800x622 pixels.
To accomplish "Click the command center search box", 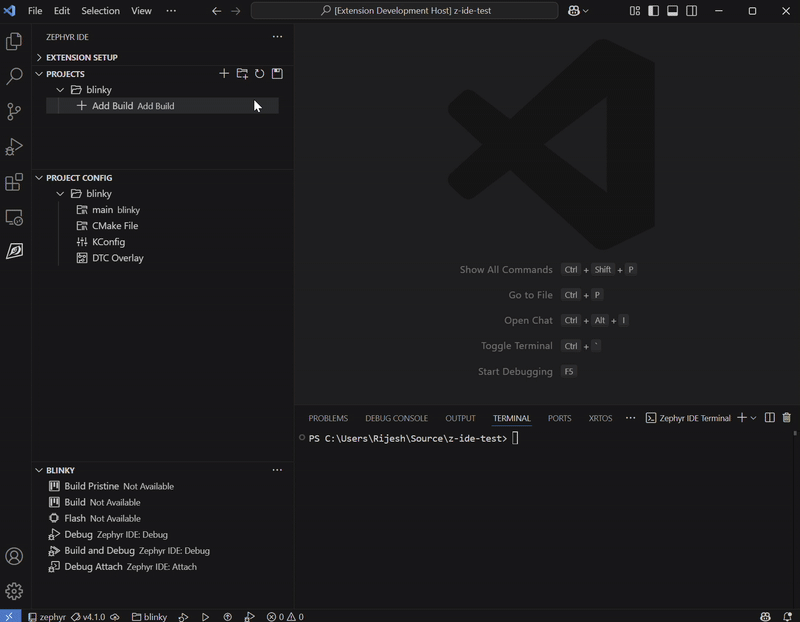I will tap(405, 11).
